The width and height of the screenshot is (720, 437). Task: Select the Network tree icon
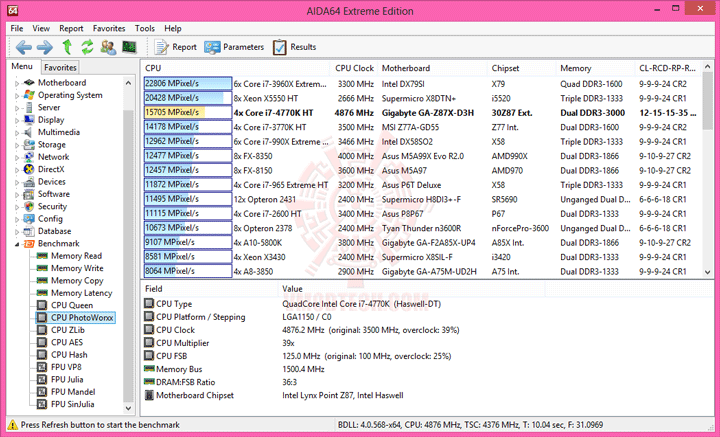29,157
